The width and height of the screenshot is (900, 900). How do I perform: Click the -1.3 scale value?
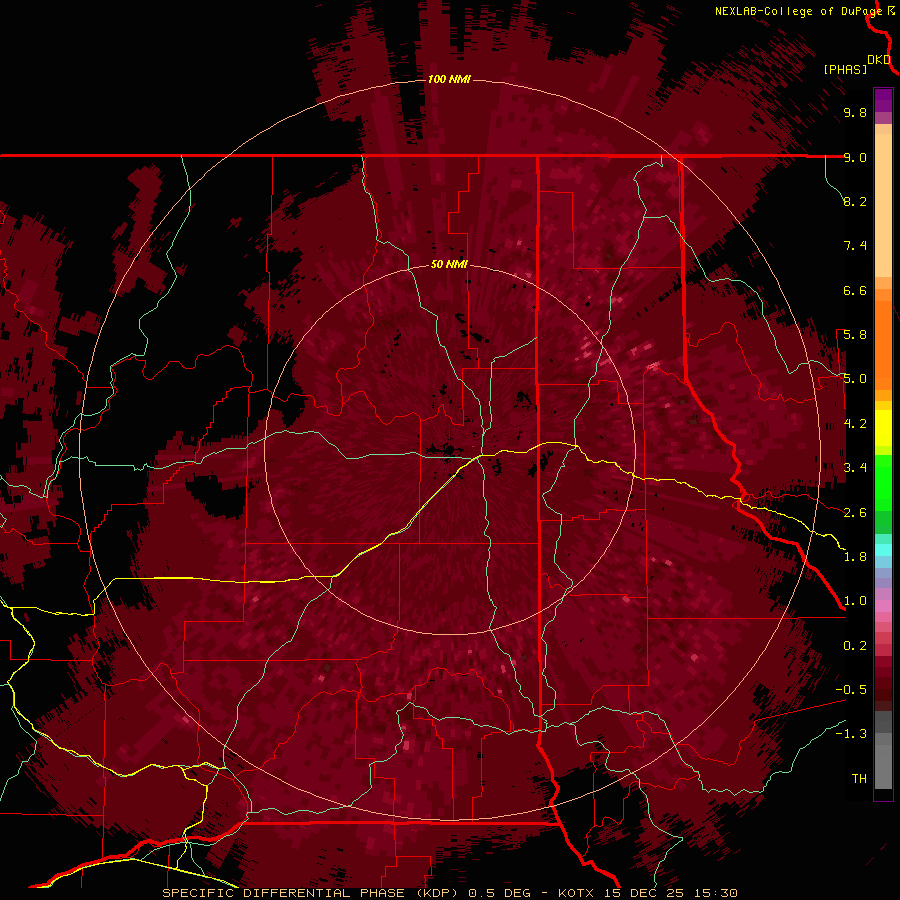[x=851, y=734]
